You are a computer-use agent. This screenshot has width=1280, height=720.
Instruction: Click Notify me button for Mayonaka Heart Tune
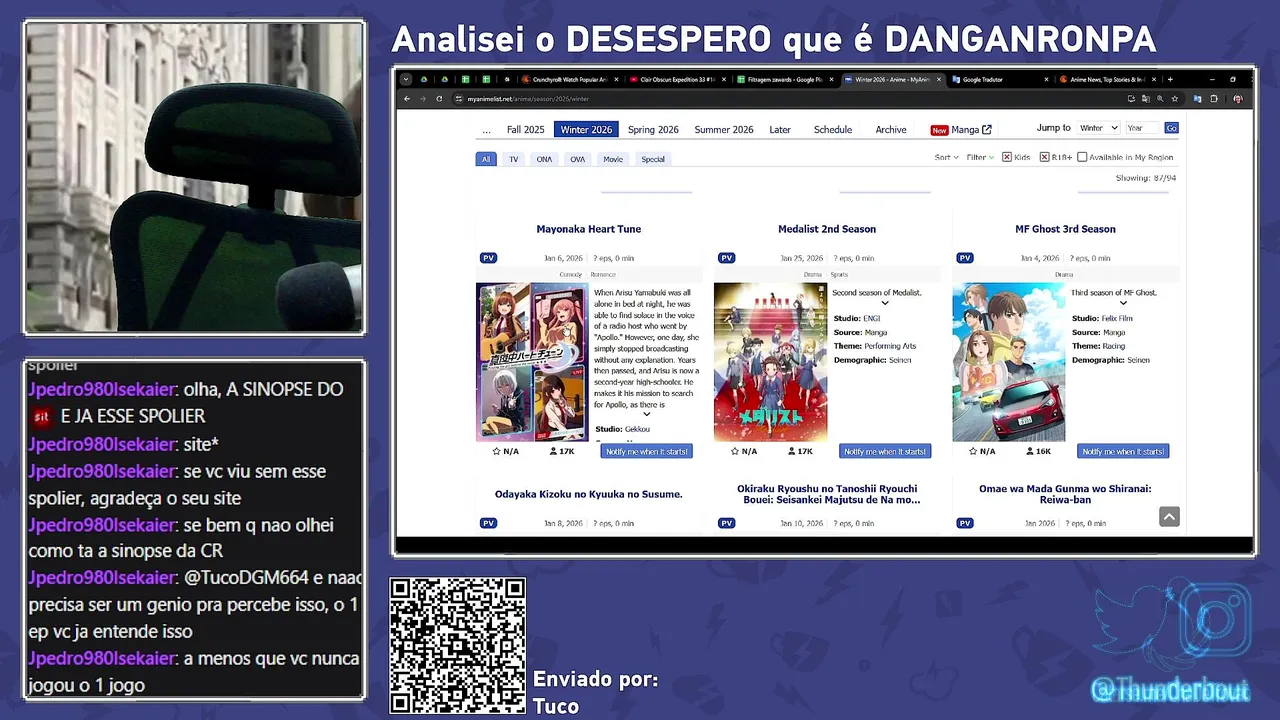[x=647, y=451]
